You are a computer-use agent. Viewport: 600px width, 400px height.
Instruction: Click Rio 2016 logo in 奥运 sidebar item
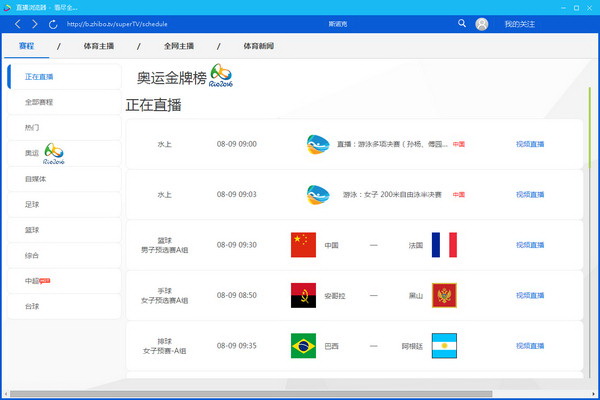tap(54, 153)
